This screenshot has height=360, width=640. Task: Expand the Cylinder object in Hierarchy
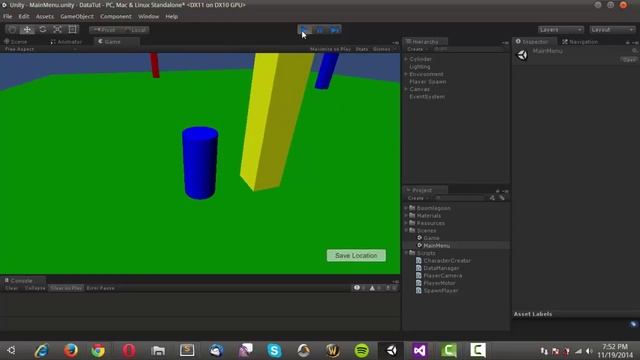click(406, 59)
